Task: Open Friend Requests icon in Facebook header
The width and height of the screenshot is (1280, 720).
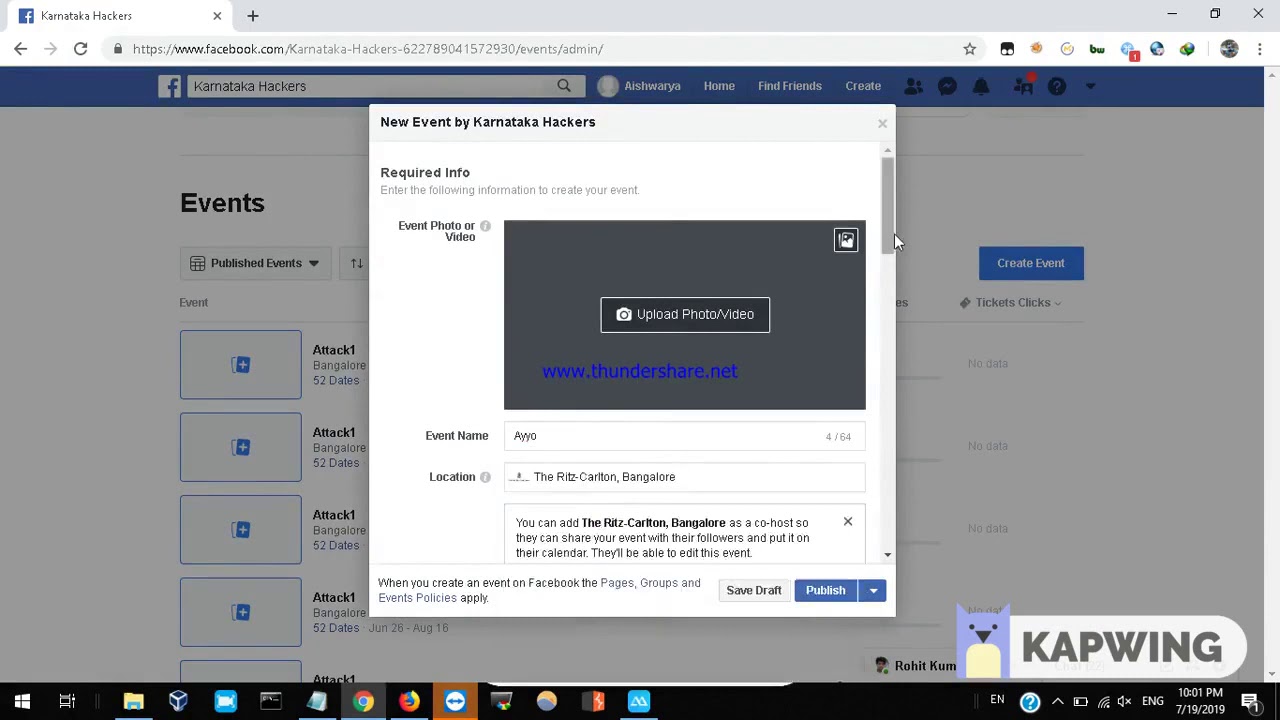Action: coord(913,86)
